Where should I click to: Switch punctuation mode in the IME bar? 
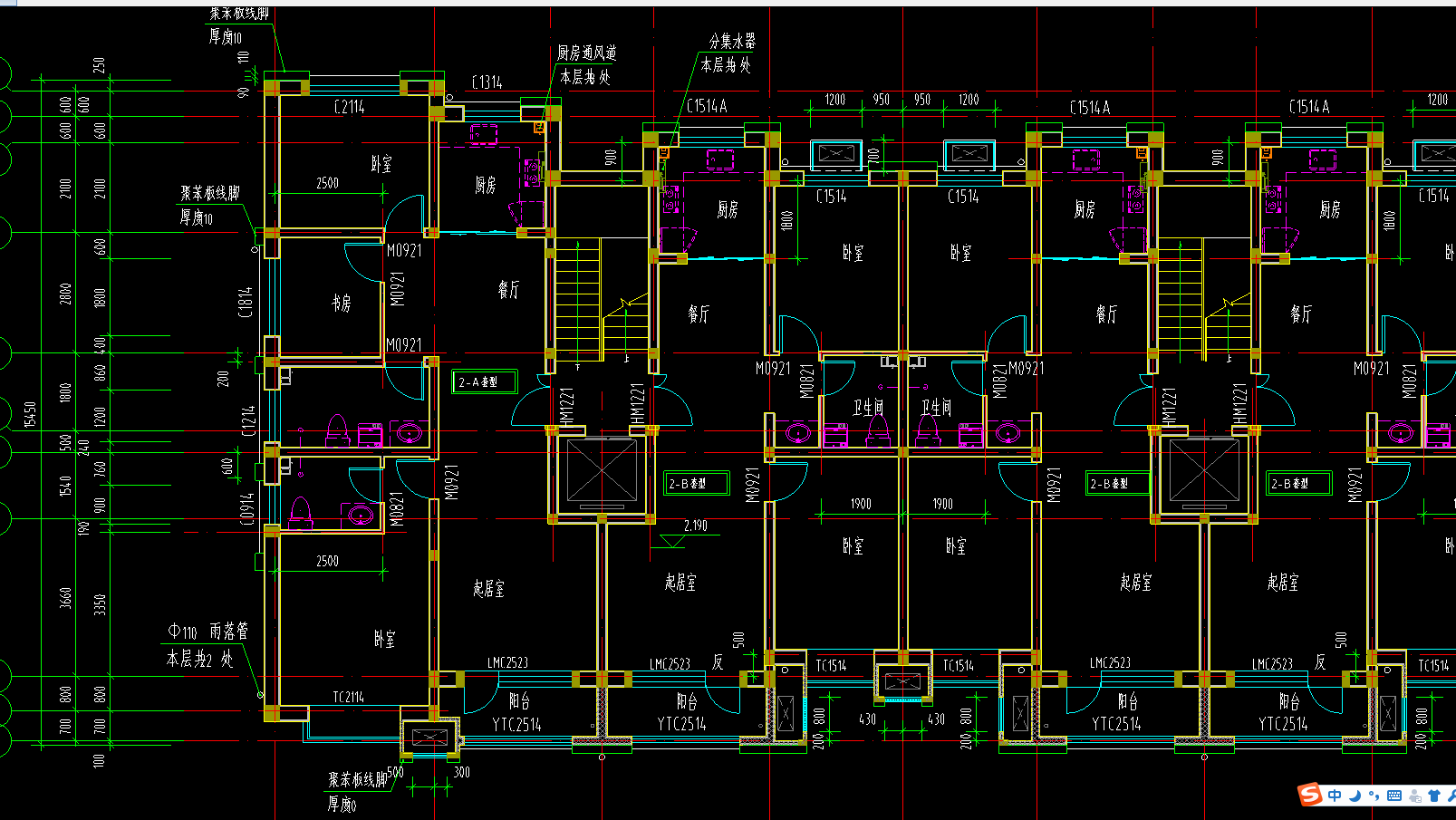[x=1374, y=796]
